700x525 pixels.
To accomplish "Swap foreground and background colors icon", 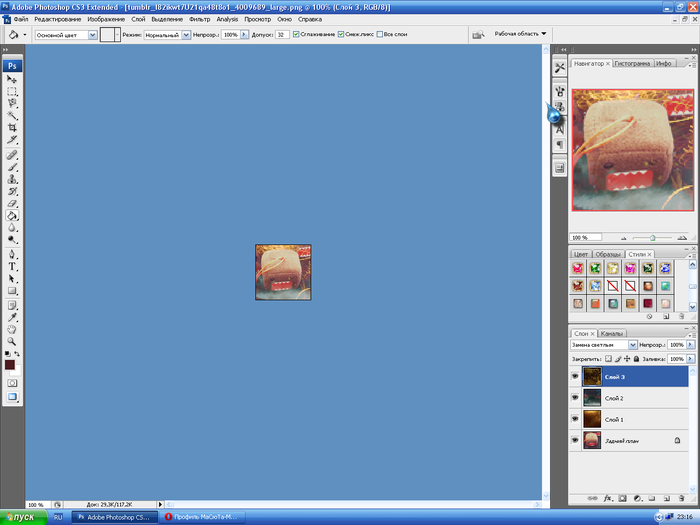I will 17,354.
